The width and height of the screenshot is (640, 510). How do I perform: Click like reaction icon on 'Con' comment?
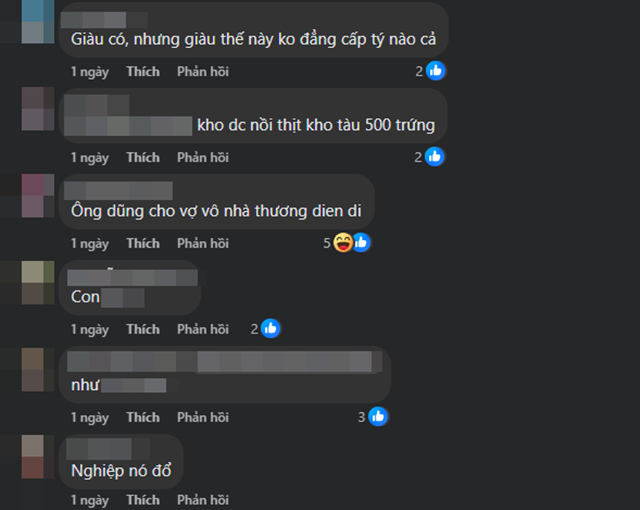270,329
